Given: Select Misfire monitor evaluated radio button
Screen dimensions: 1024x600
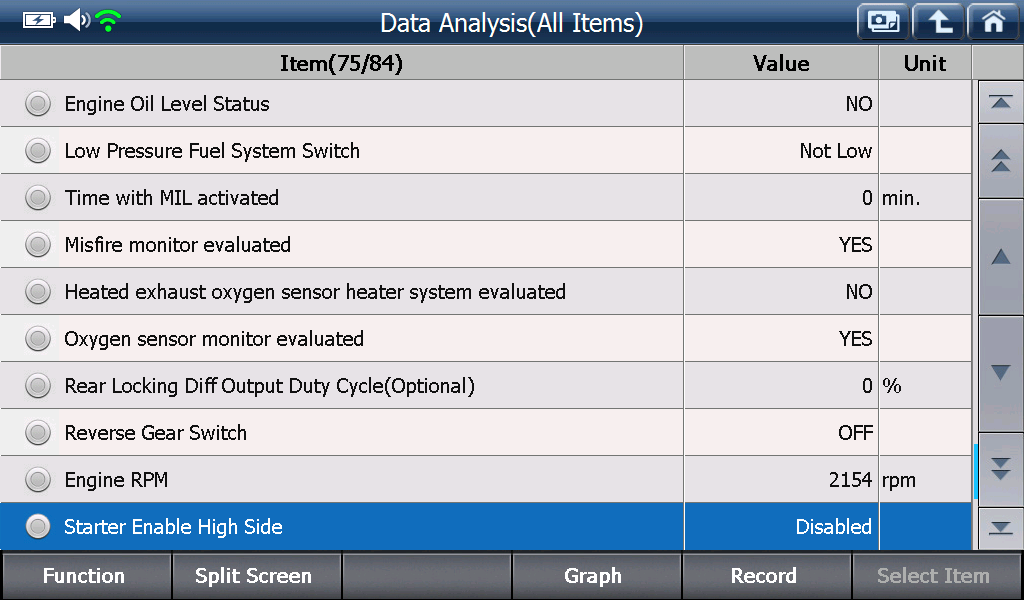Looking at the screenshot, I should (38, 245).
